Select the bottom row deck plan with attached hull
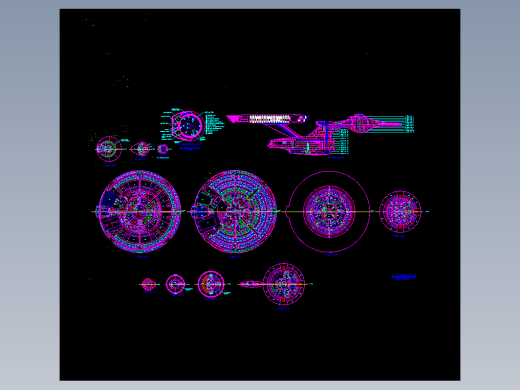Viewport: 520px width, 390px height. coord(273,284)
